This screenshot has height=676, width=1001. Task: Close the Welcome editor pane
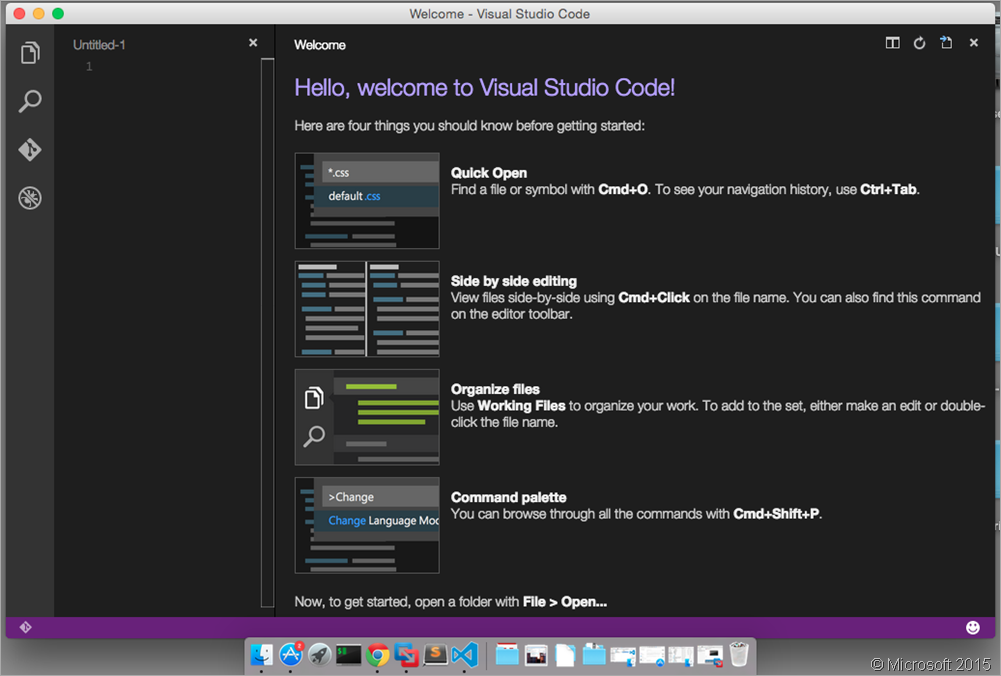[x=973, y=44]
